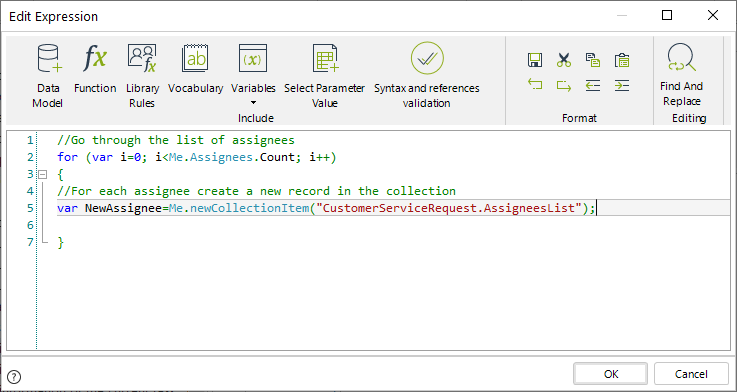Click the closing brace on line 7

tap(60, 243)
